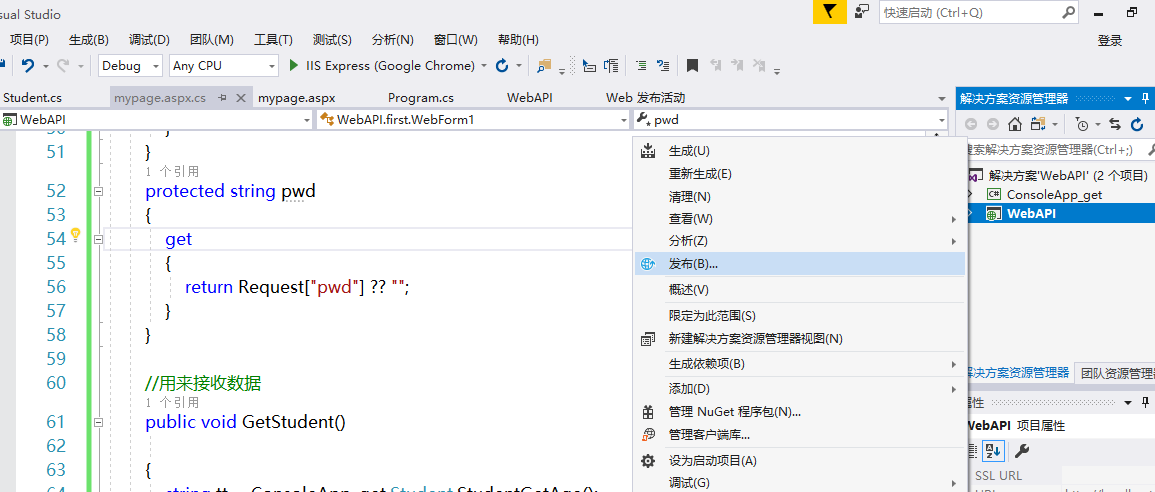The width and height of the screenshot is (1155, 492).
Task: Click the lightbulb quick actions icon
Action: tap(75, 236)
